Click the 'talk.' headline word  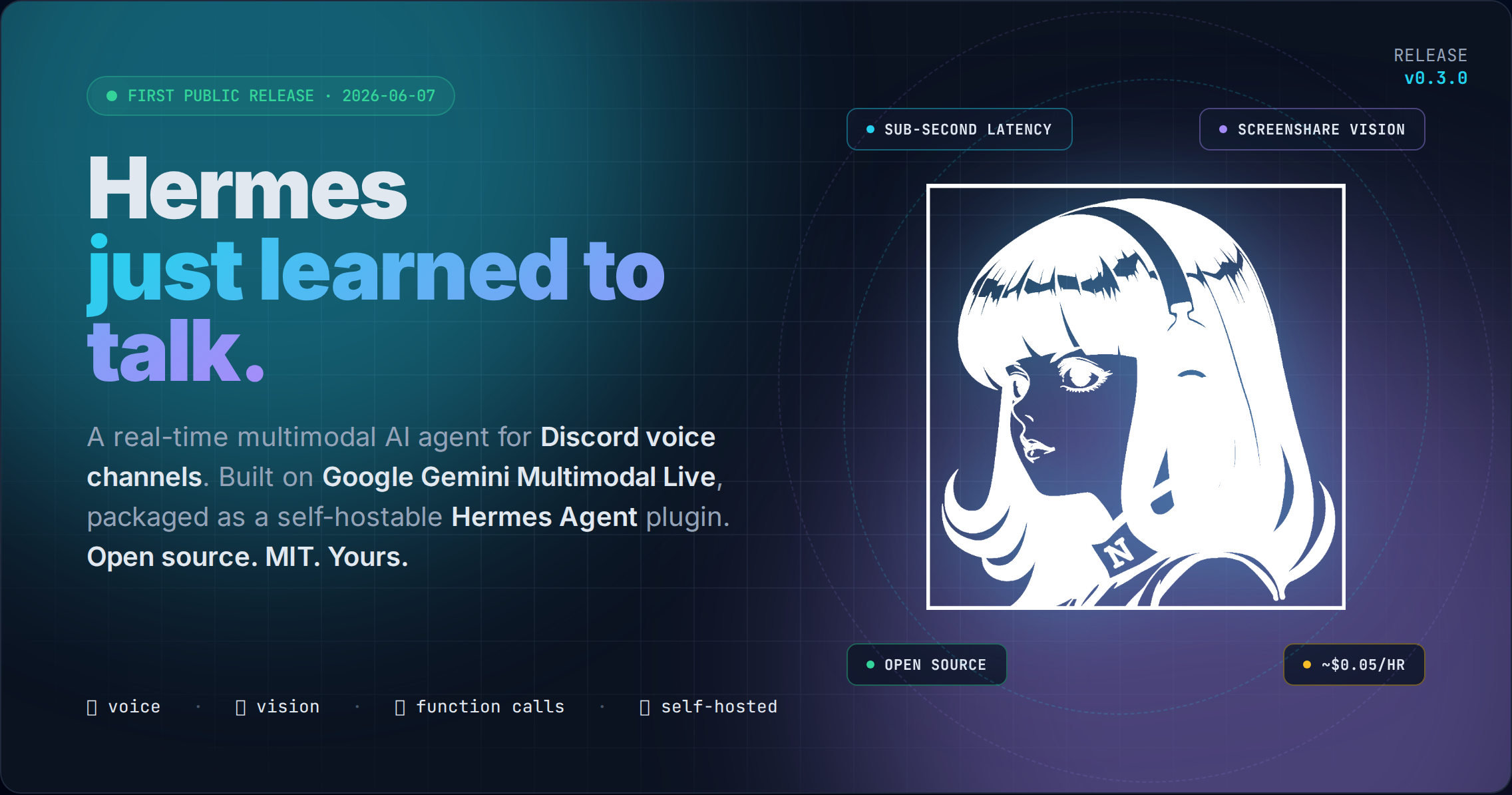[x=176, y=351]
